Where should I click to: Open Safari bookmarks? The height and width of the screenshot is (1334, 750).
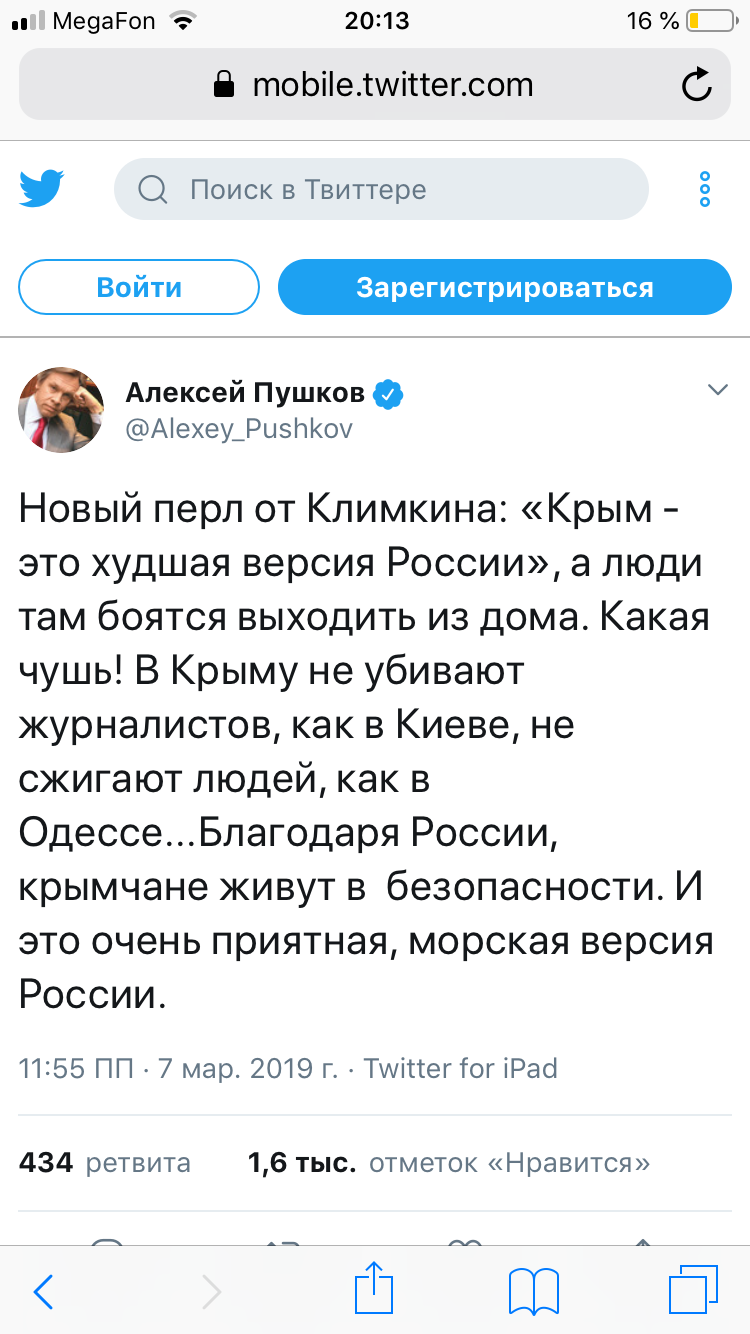click(x=534, y=1292)
